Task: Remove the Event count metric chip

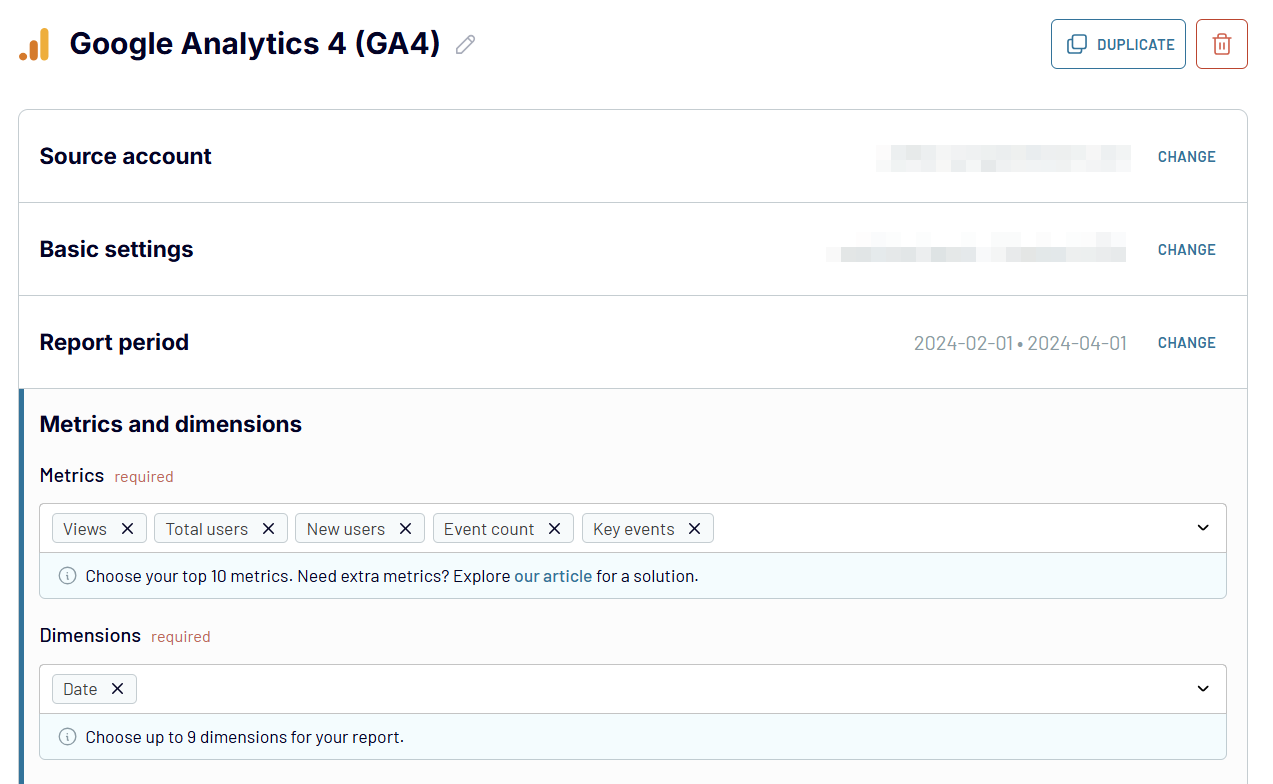Action: point(554,528)
